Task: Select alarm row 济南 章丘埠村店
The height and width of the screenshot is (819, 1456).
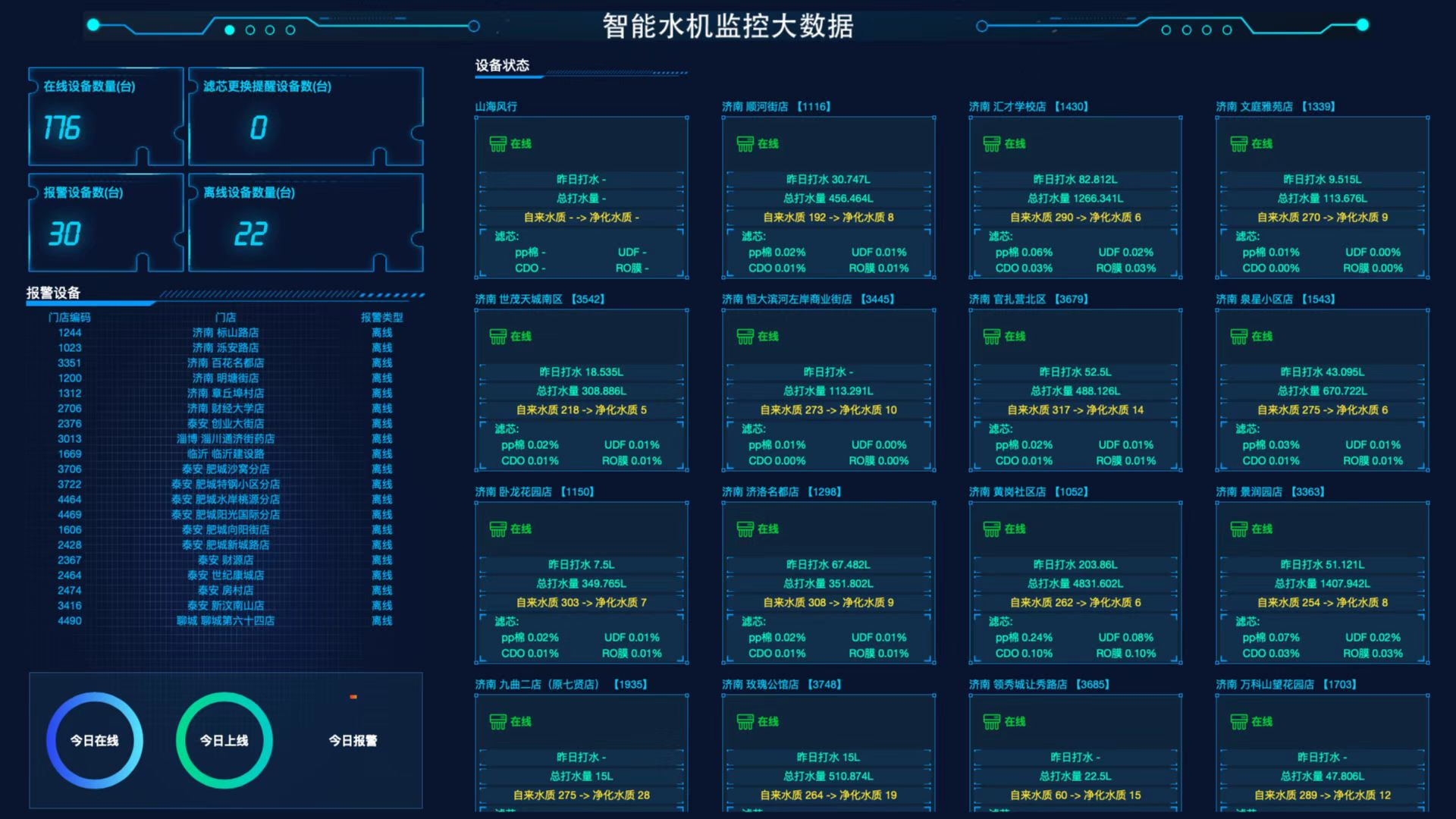Action: [225, 393]
